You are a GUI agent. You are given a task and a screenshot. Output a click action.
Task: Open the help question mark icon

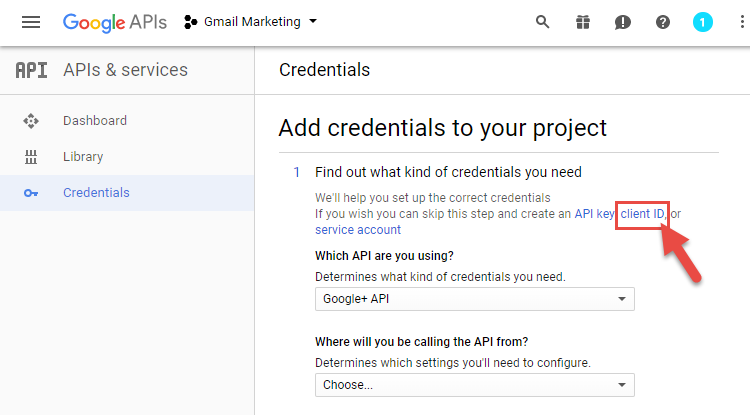point(662,22)
